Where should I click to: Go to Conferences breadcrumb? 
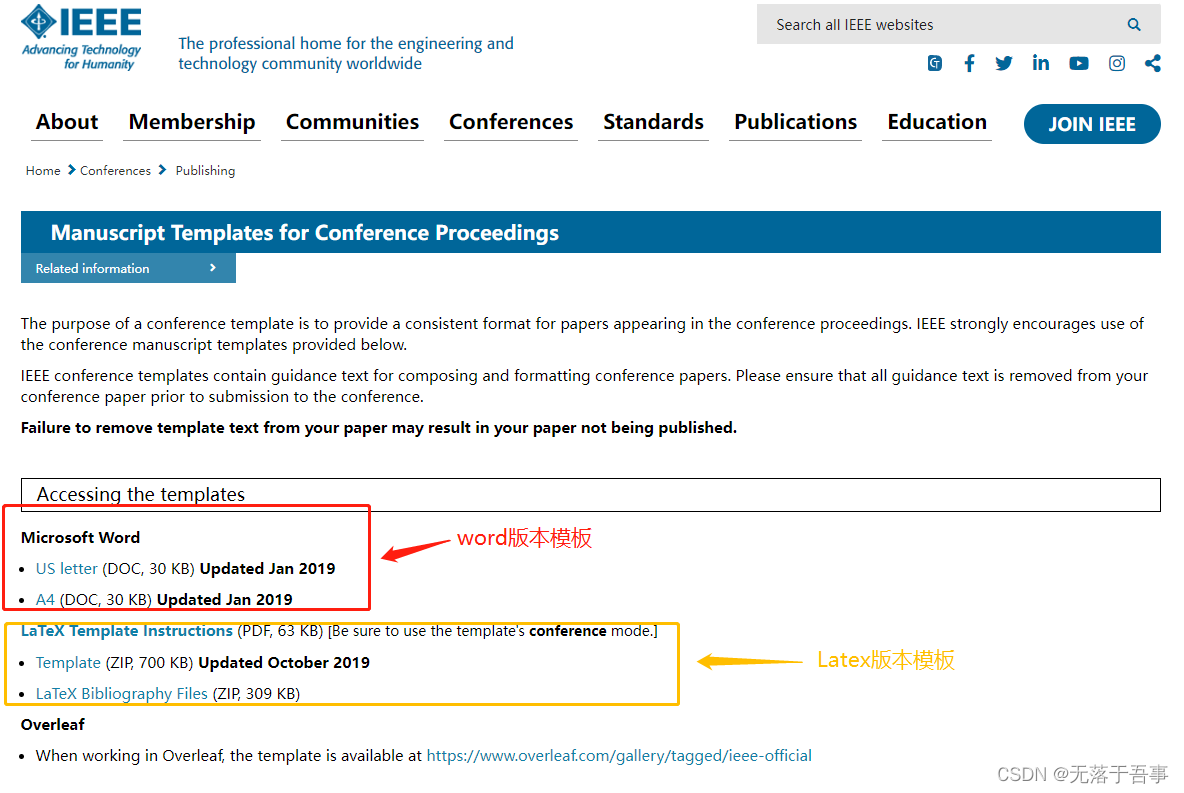(116, 171)
